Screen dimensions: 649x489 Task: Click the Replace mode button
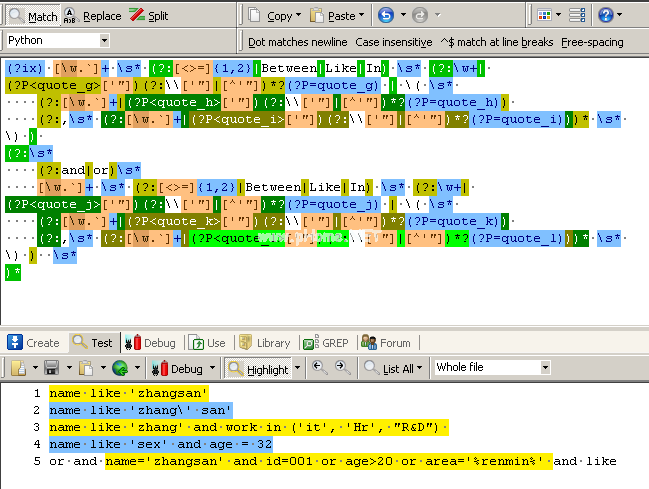tap(92, 16)
